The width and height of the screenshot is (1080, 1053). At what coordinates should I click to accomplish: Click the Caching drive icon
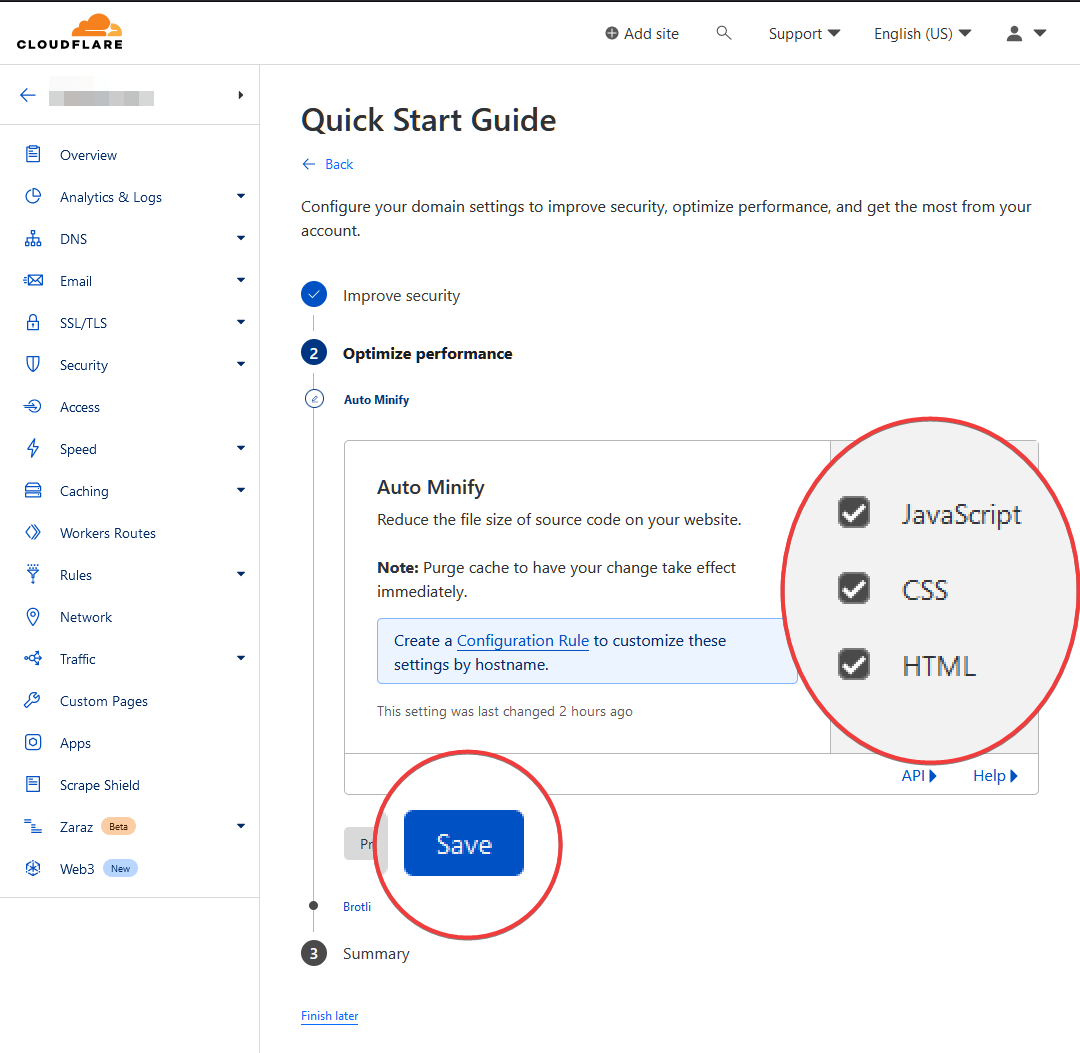(33, 490)
